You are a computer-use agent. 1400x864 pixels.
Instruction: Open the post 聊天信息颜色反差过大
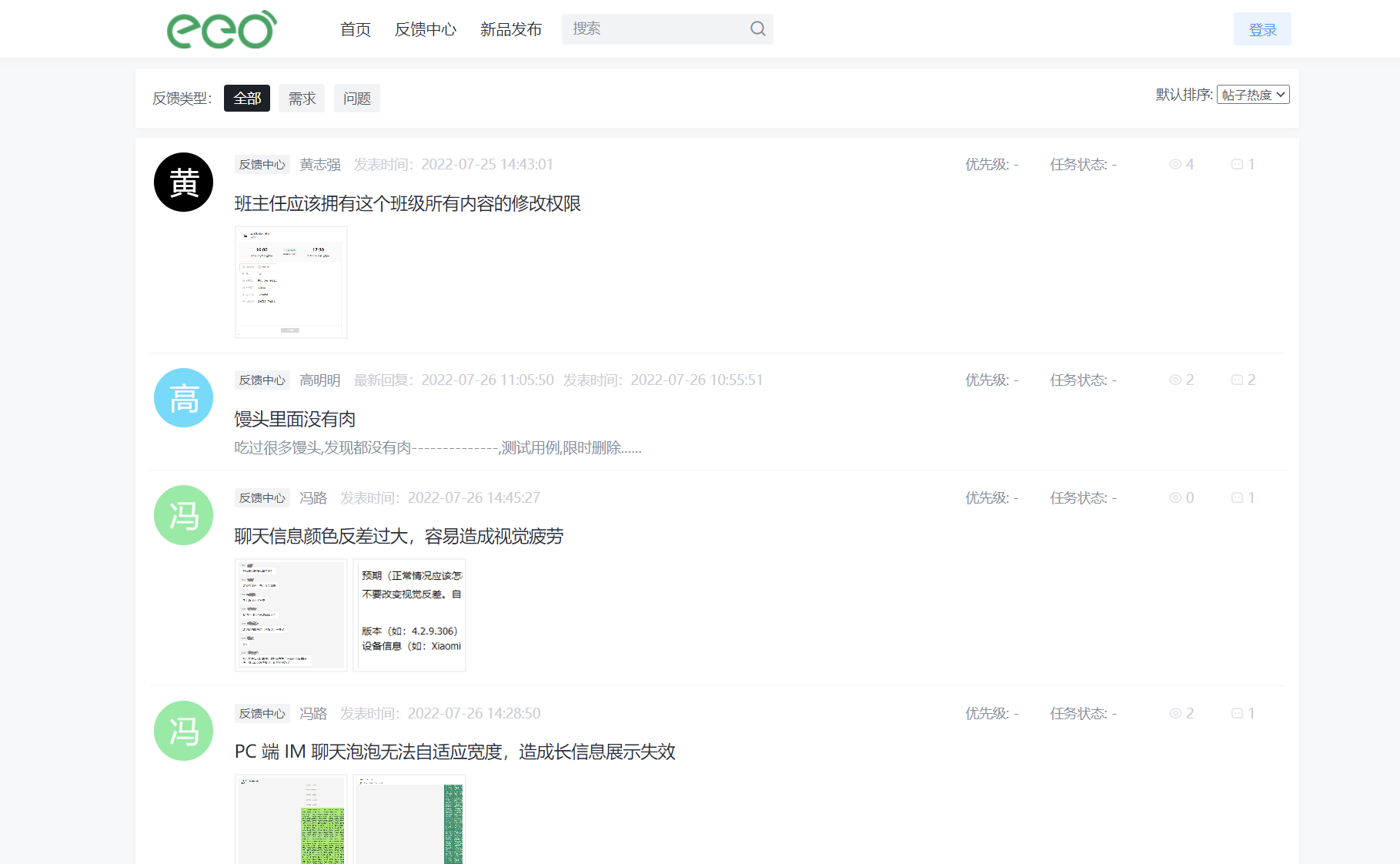click(399, 537)
